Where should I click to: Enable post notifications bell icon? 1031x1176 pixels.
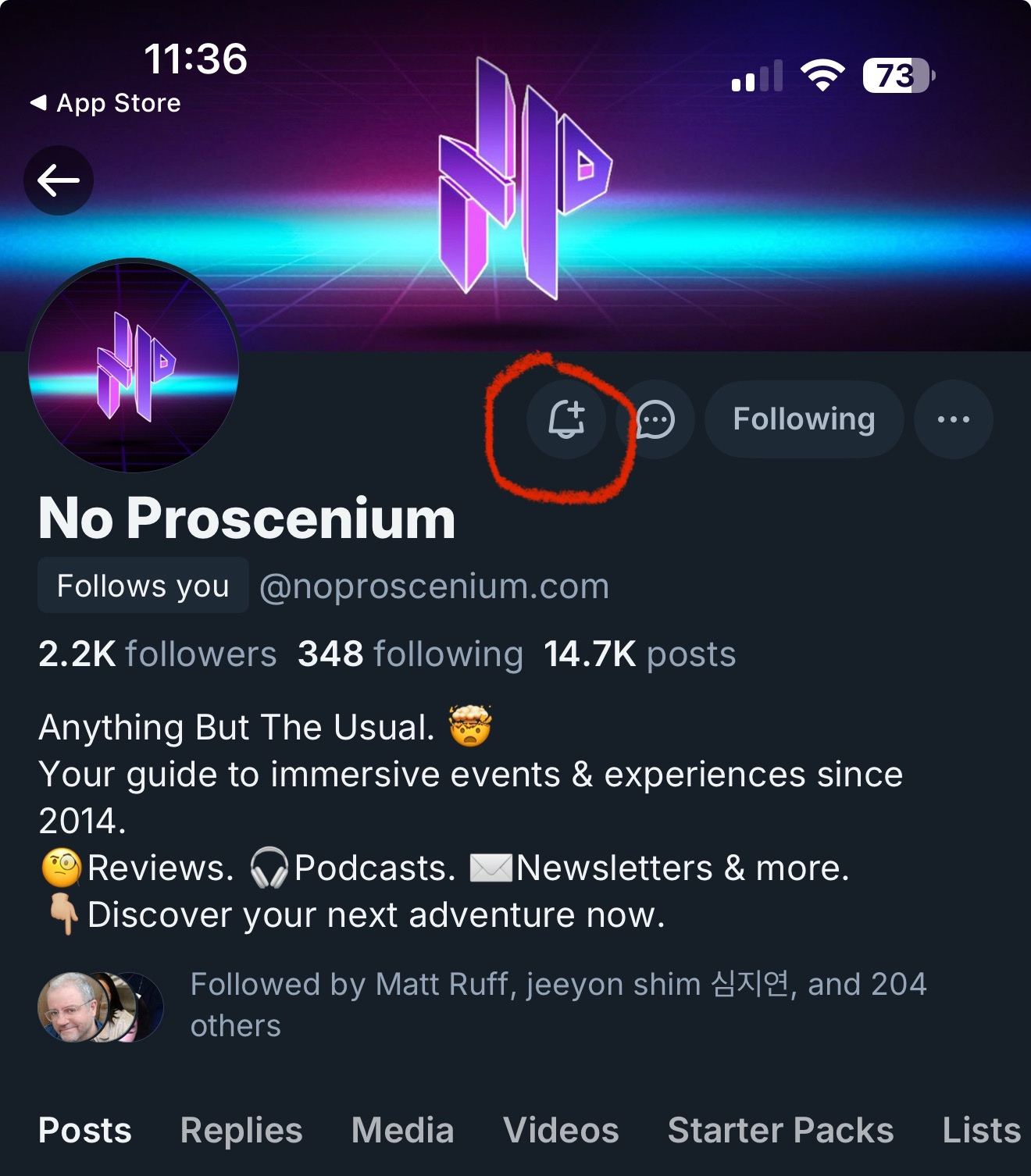coord(566,419)
